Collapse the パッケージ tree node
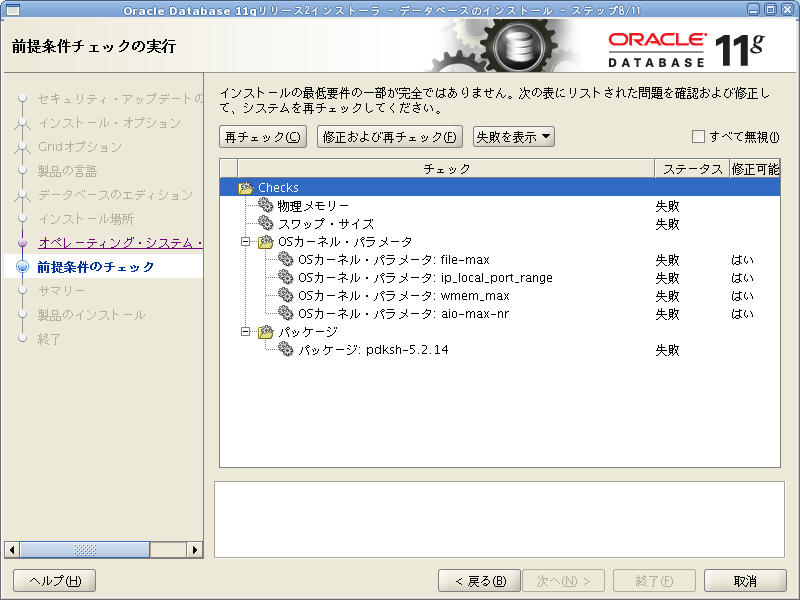The image size is (800, 600). 245,332
